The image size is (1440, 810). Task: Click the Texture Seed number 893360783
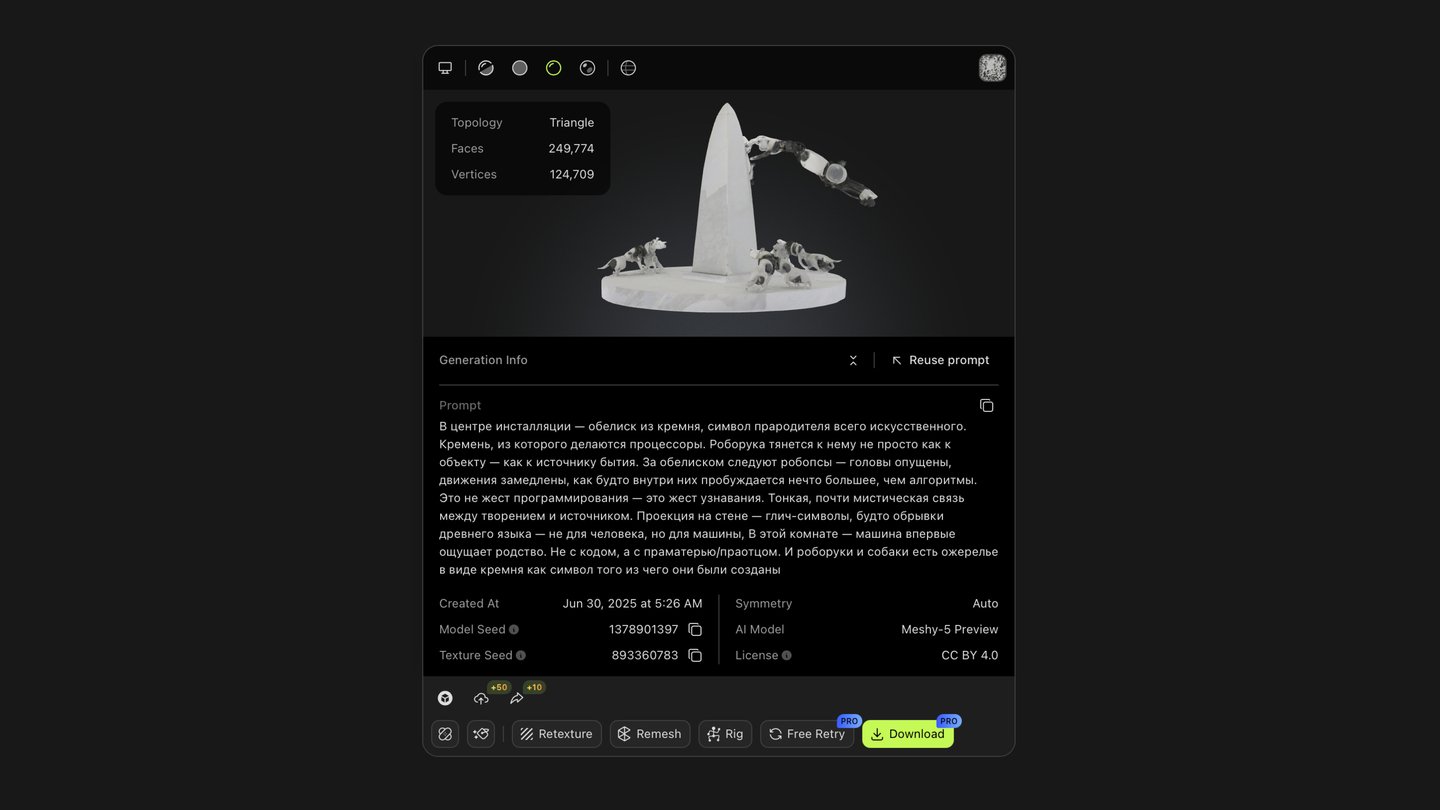(645, 656)
